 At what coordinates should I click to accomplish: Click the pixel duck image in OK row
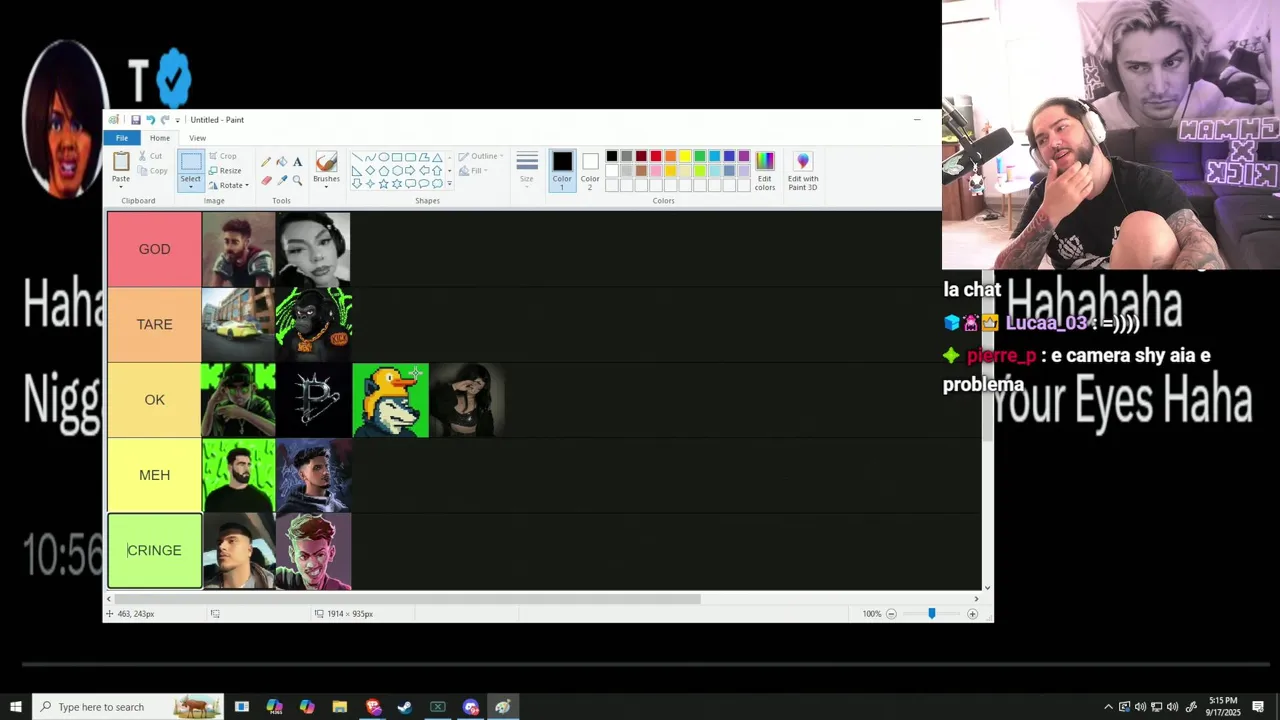tap(390, 400)
